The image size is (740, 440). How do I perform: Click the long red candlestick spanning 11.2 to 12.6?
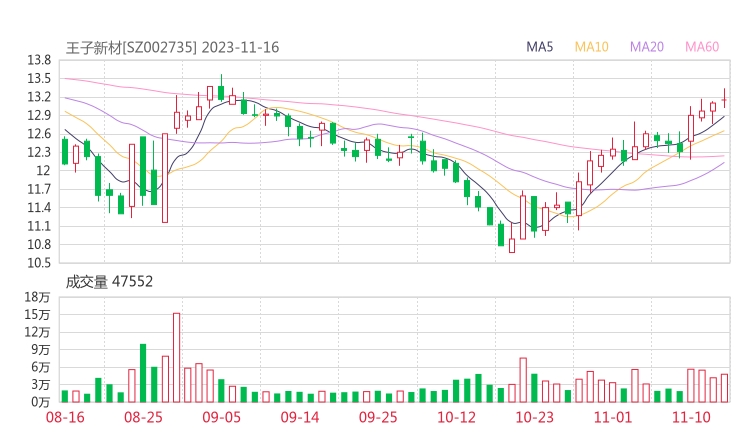click(165, 178)
